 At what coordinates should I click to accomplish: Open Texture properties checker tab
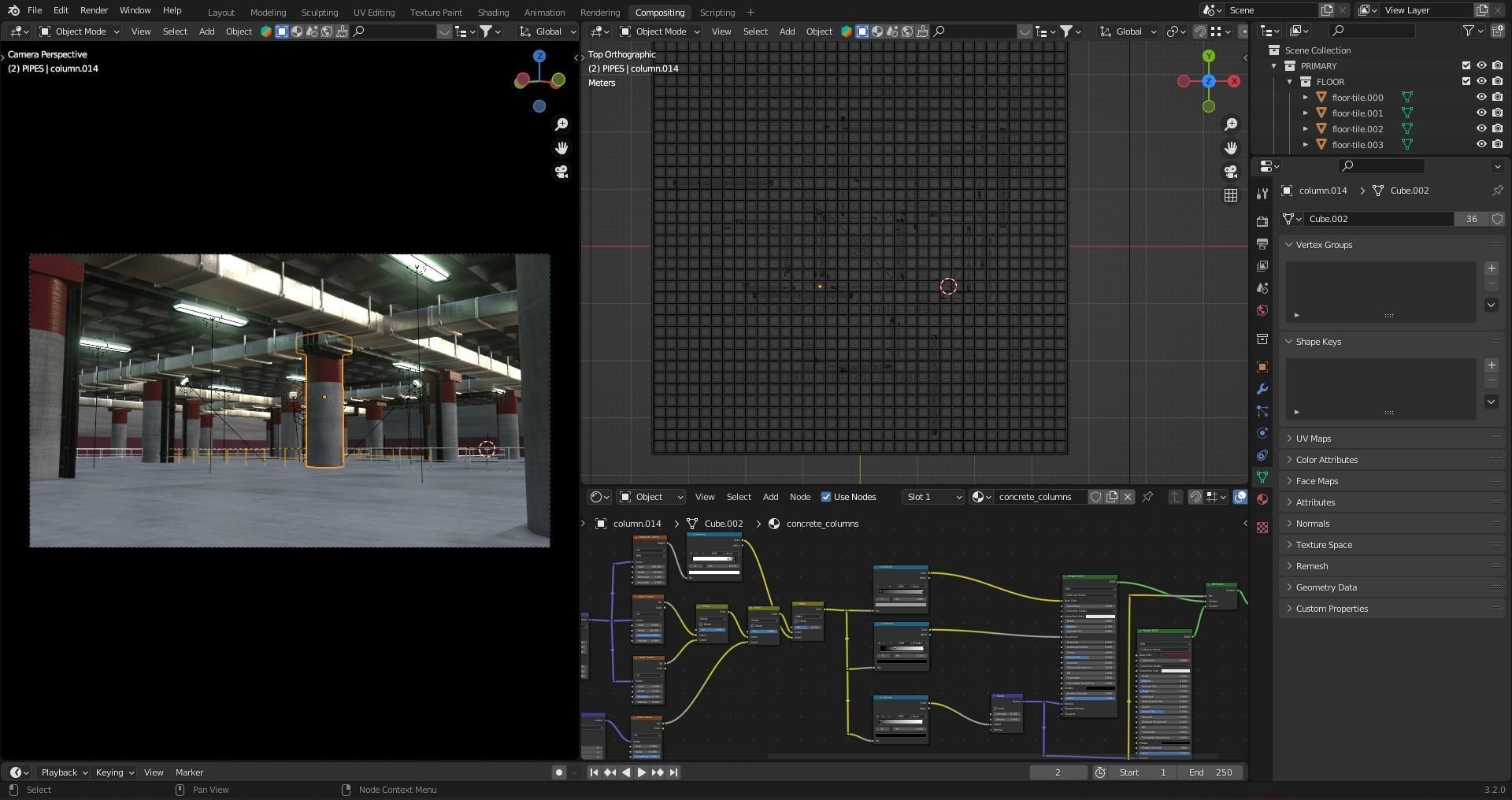pos(1262,528)
